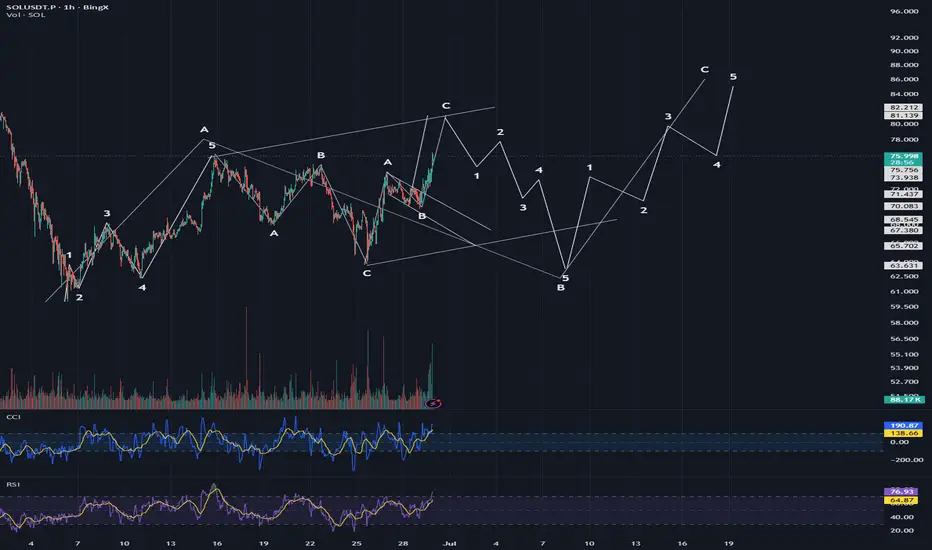Viewport: 932px width, 550px height.
Task: Click the 80.000 price axis level
Action: pyautogui.click(x=904, y=124)
